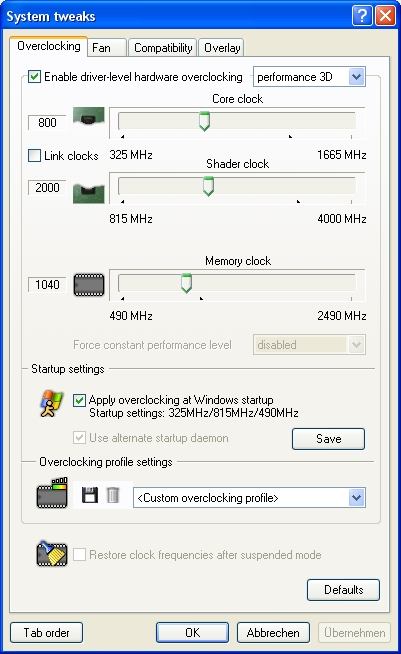Image resolution: width=401 pixels, height=654 pixels.
Task: Check the Link clocks checkbox
Action: pos(34,156)
